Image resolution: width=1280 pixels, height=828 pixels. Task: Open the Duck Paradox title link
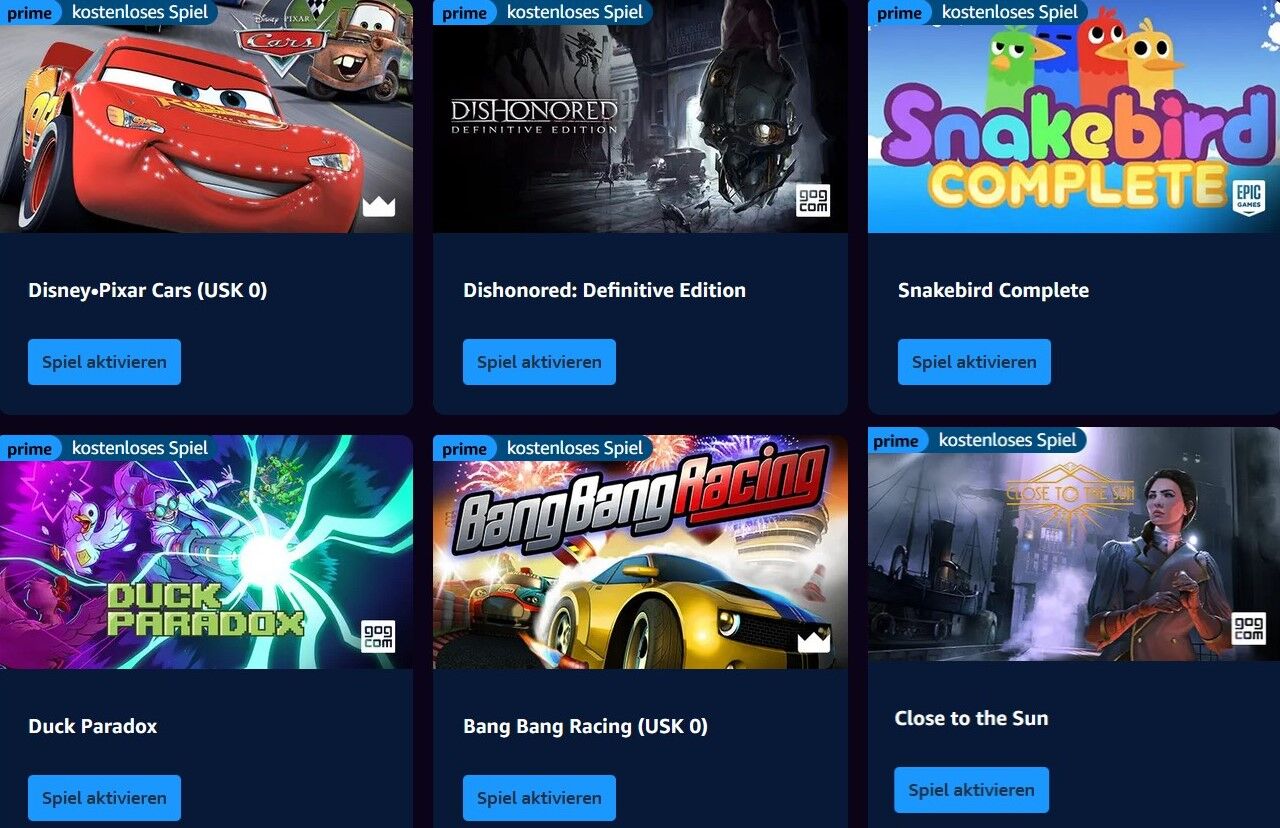92,727
